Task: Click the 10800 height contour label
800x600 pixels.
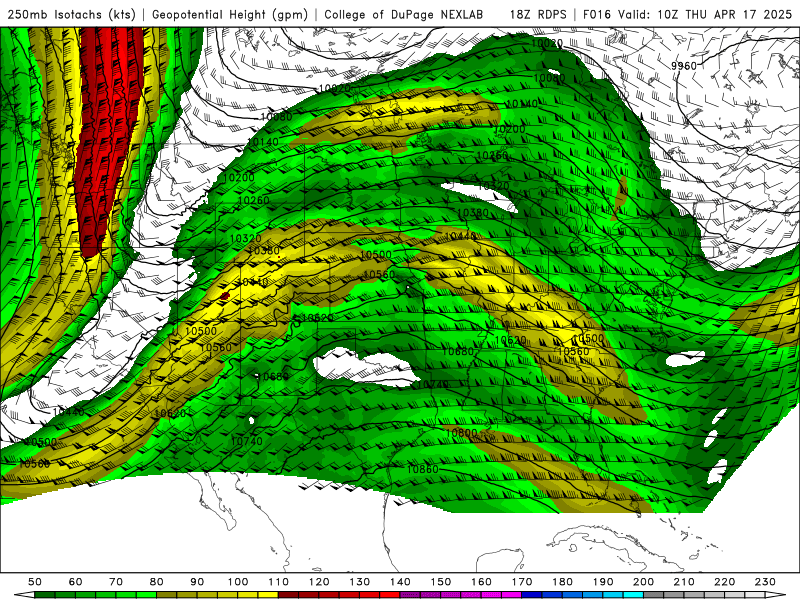Action: (461, 433)
